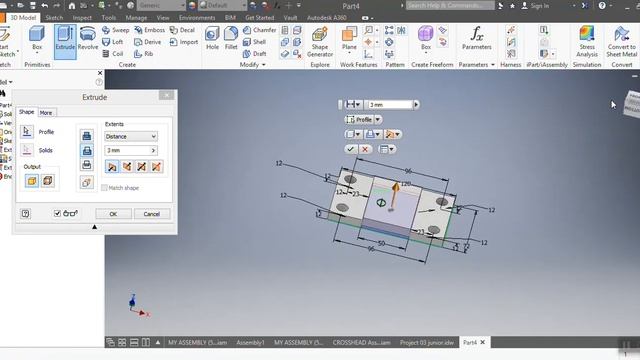Viewport: 640px width, 360px height.
Task: Confirm extrude with mini-toolbar green check
Action: pyautogui.click(x=350, y=149)
